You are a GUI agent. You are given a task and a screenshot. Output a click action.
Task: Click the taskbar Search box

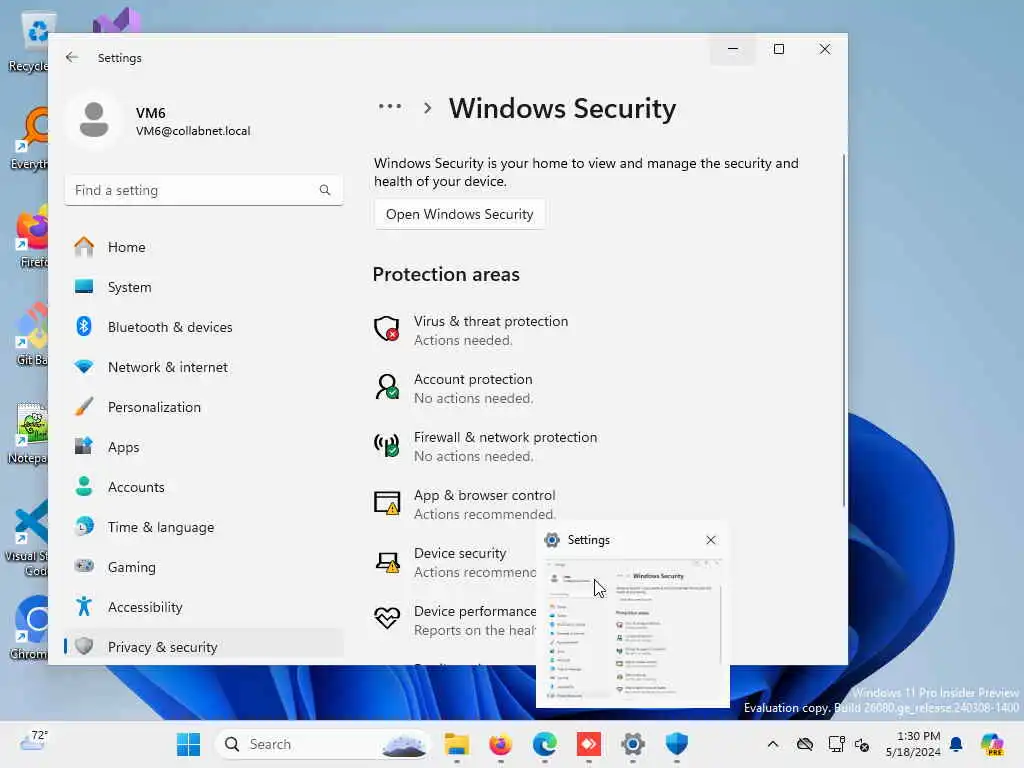[x=323, y=744]
